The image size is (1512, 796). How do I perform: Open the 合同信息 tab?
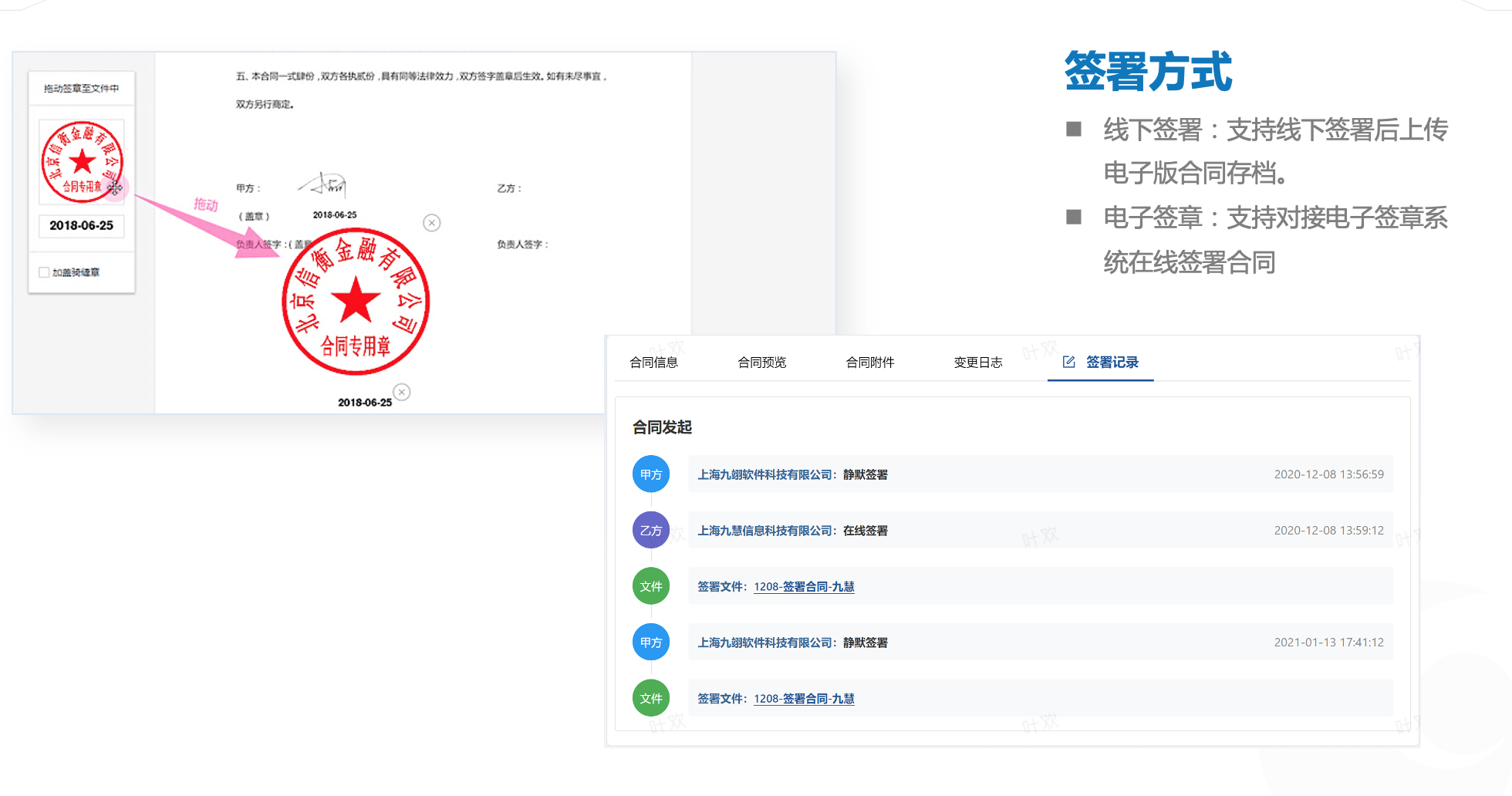tap(653, 363)
